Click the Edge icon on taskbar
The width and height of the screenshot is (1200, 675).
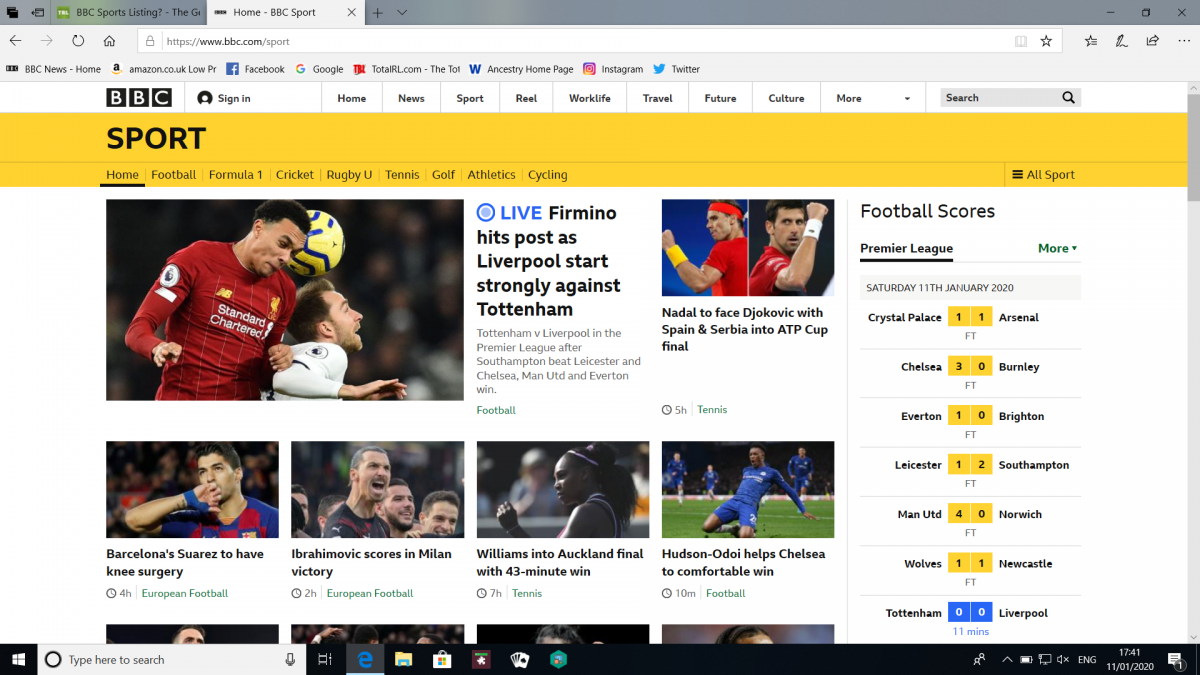point(365,659)
